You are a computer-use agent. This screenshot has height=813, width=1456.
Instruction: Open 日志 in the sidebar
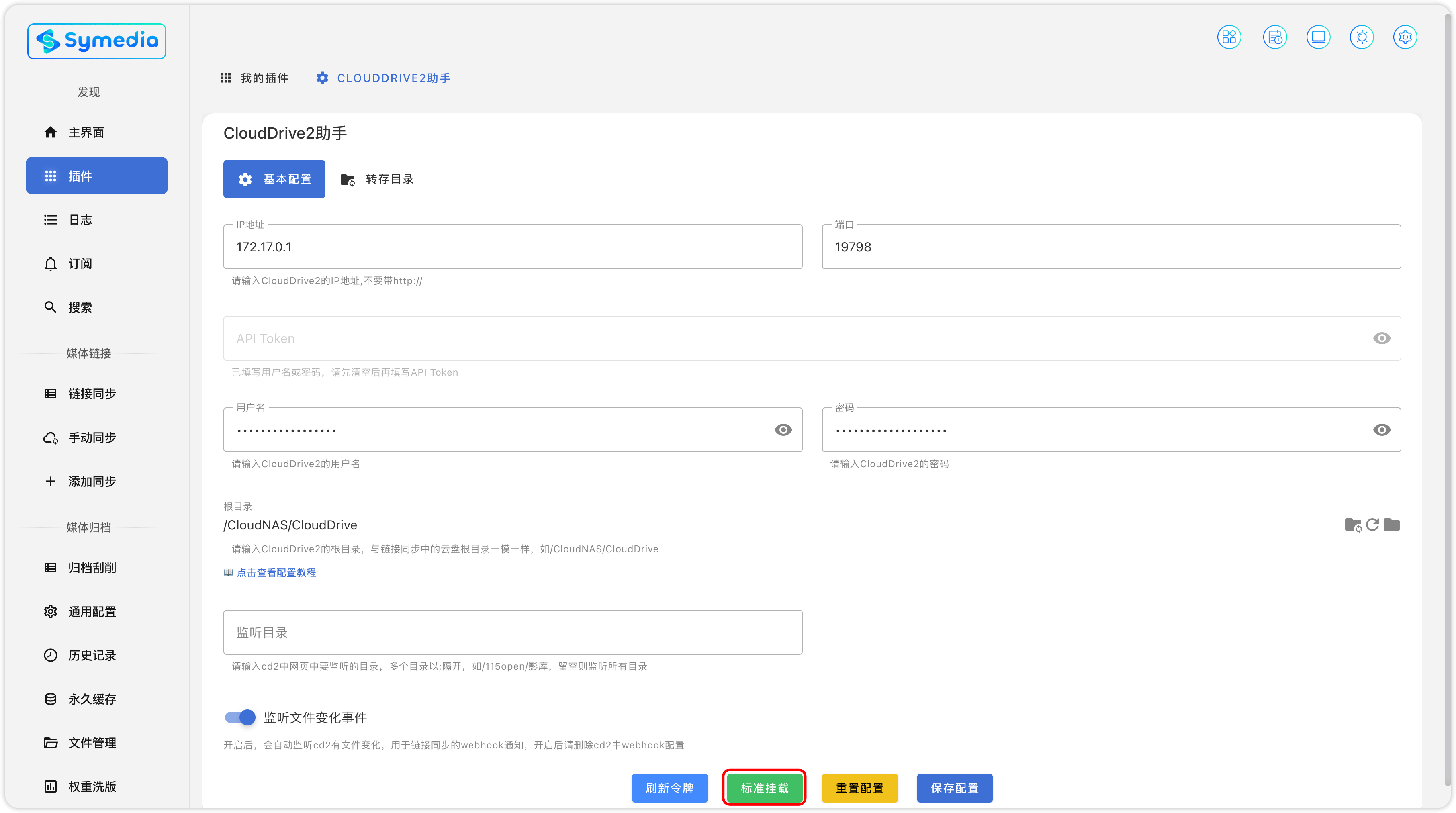80,220
